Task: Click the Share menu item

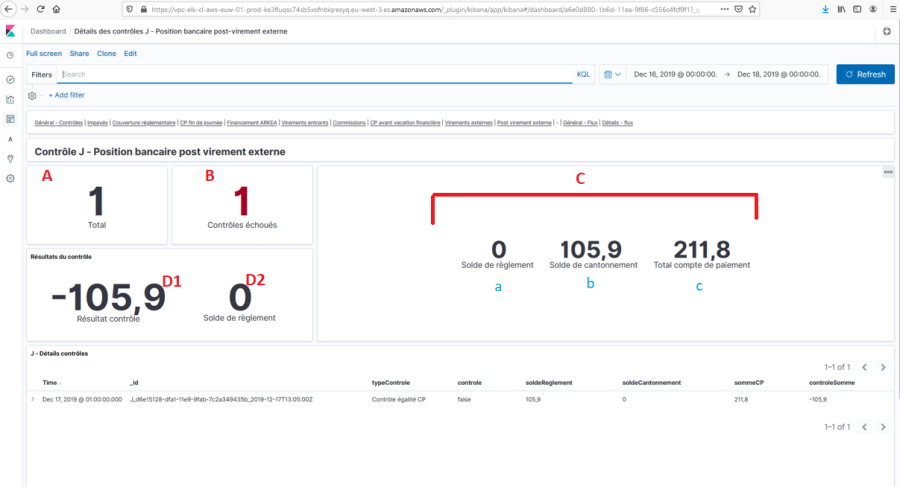Action: (79, 53)
